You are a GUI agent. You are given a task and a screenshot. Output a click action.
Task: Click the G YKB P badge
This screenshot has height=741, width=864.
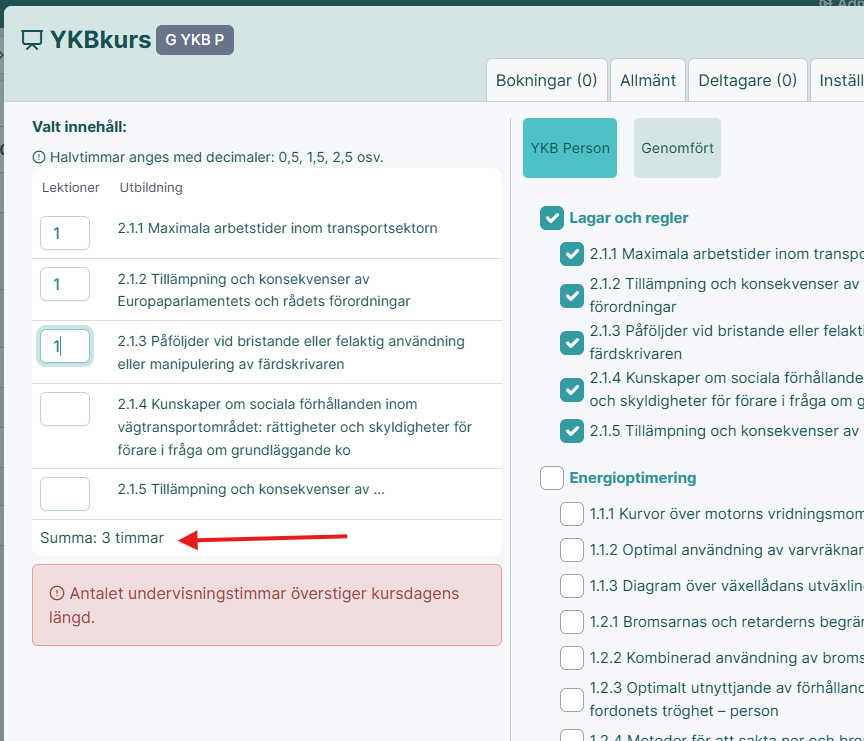click(x=194, y=40)
